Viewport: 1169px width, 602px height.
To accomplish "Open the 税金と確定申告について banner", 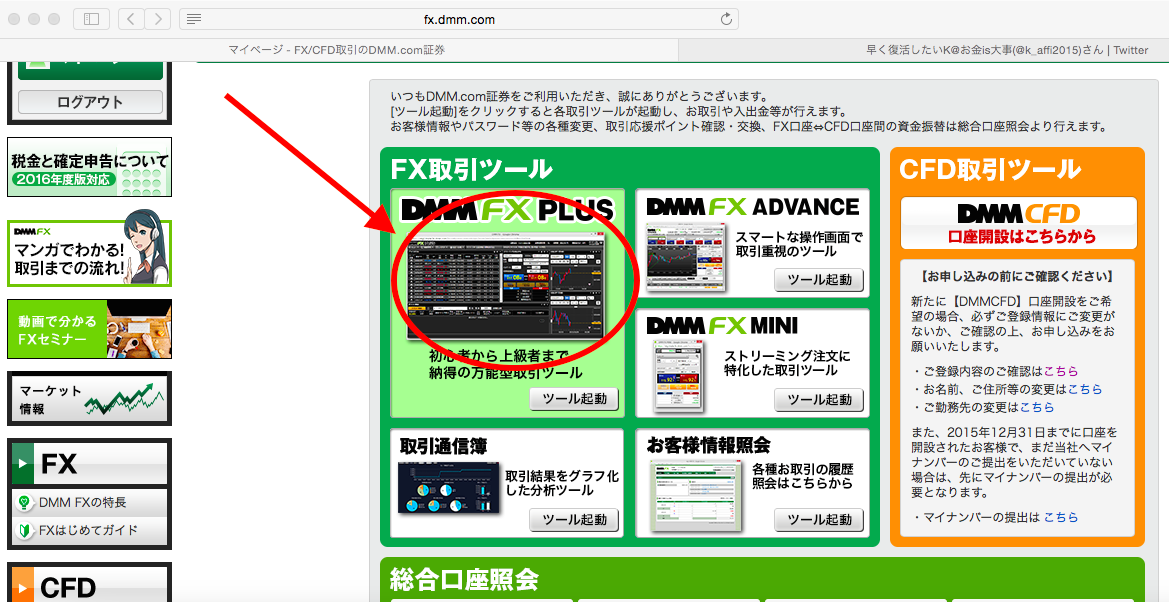I will point(89,167).
